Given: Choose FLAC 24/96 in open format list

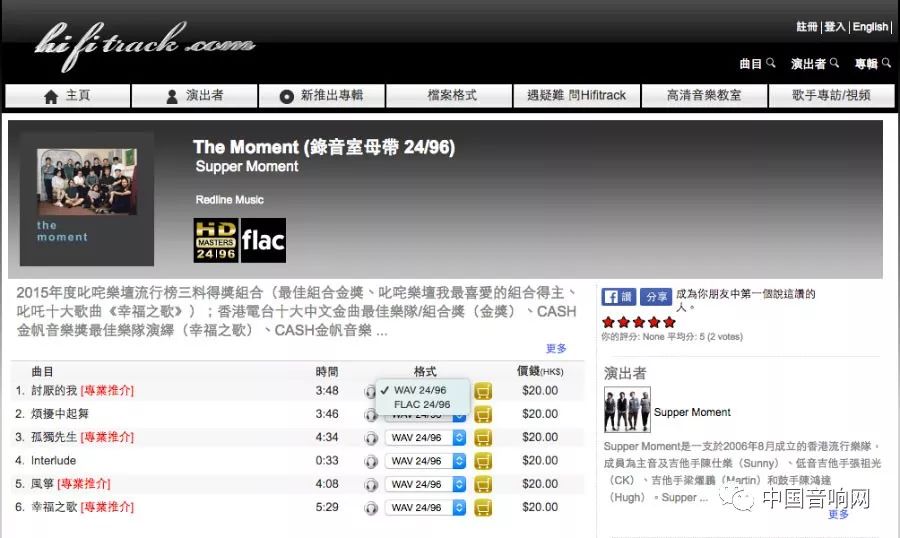Looking at the screenshot, I should coord(422,404).
